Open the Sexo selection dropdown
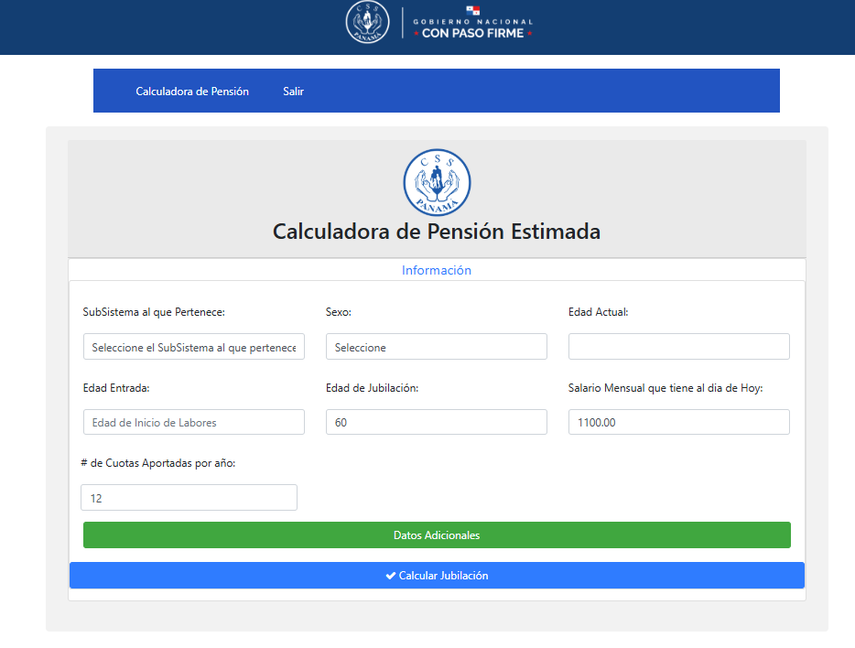The image size is (855, 648). tap(436, 346)
